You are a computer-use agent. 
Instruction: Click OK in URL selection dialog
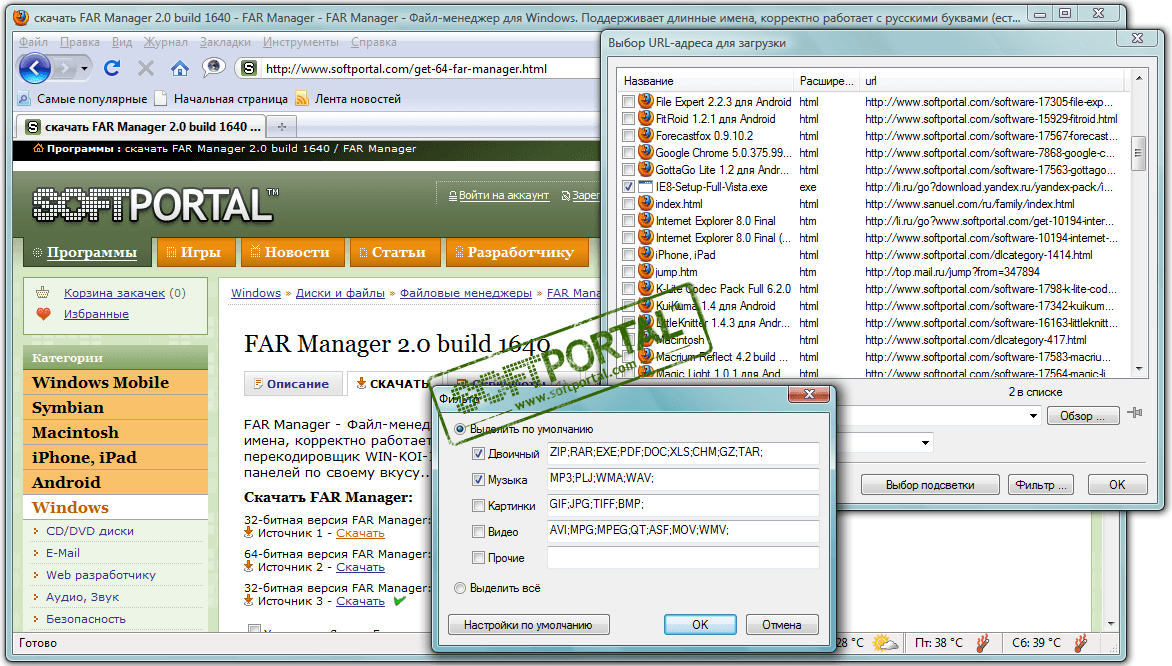click(1117, 485)
